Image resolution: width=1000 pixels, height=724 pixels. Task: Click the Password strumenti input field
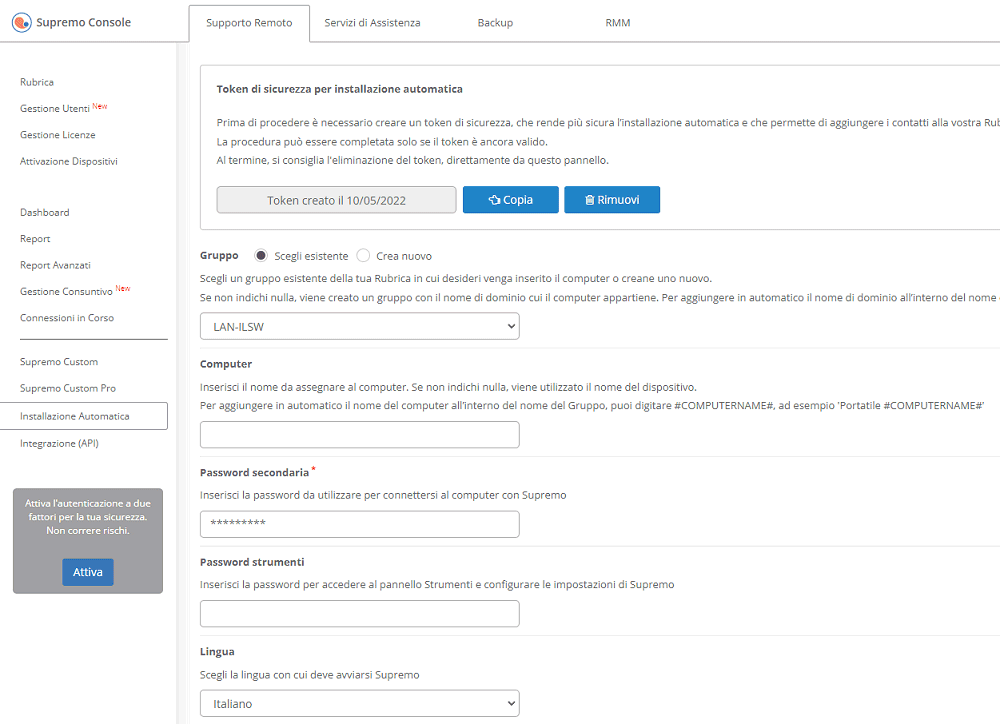360,614
